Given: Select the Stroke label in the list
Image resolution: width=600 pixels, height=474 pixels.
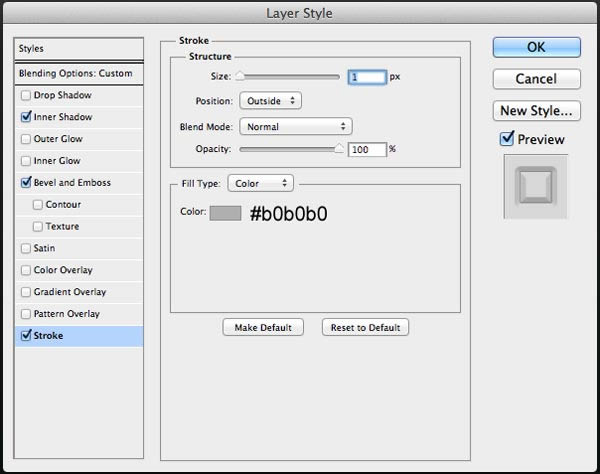Looking at the screenshot, I should click(49, 336).
